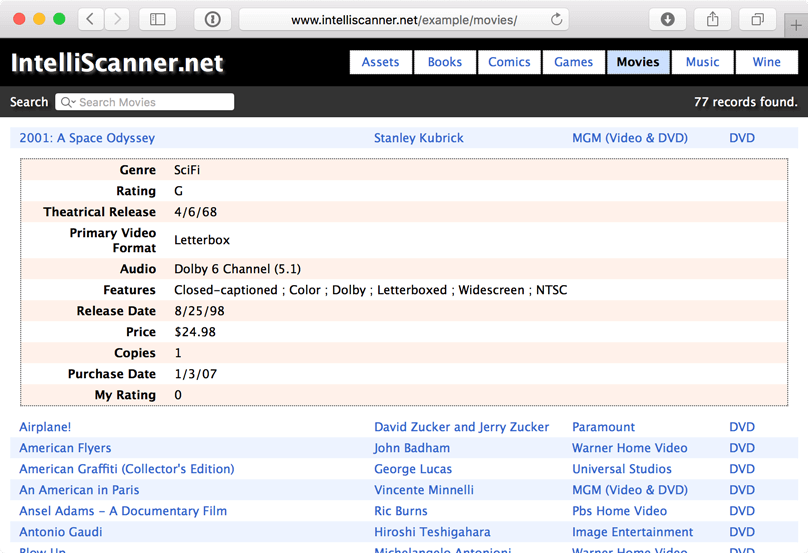Open Ansel Adams – A Documentary Film
This screenshot has width=808, height=553.
pyautogui.click(x=123, y=511)
